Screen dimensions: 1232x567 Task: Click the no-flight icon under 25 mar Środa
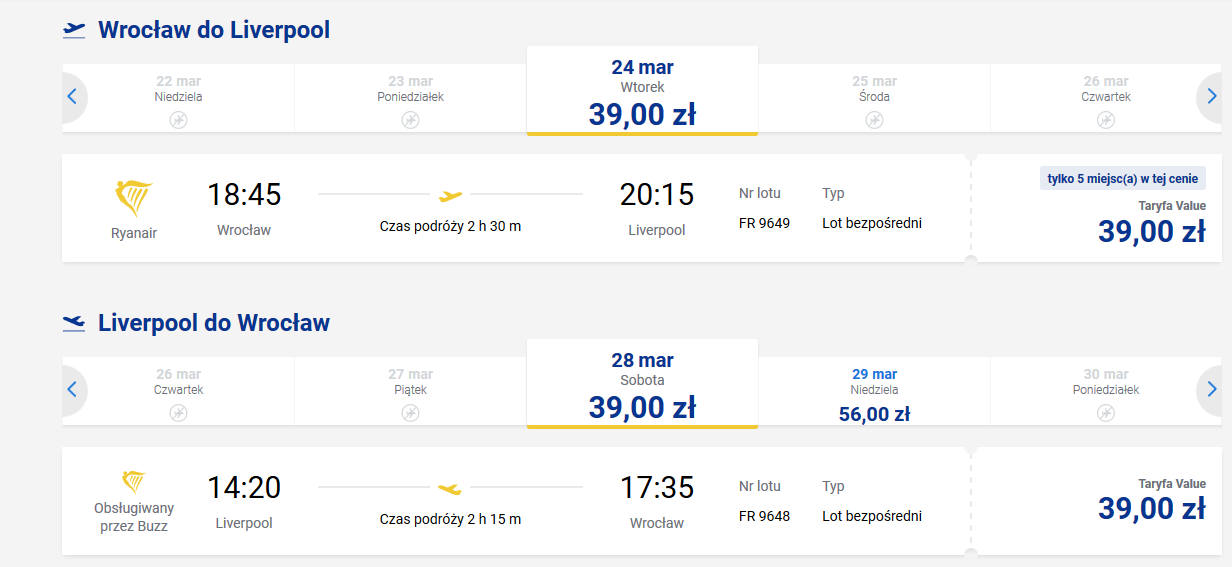point(874,120)
